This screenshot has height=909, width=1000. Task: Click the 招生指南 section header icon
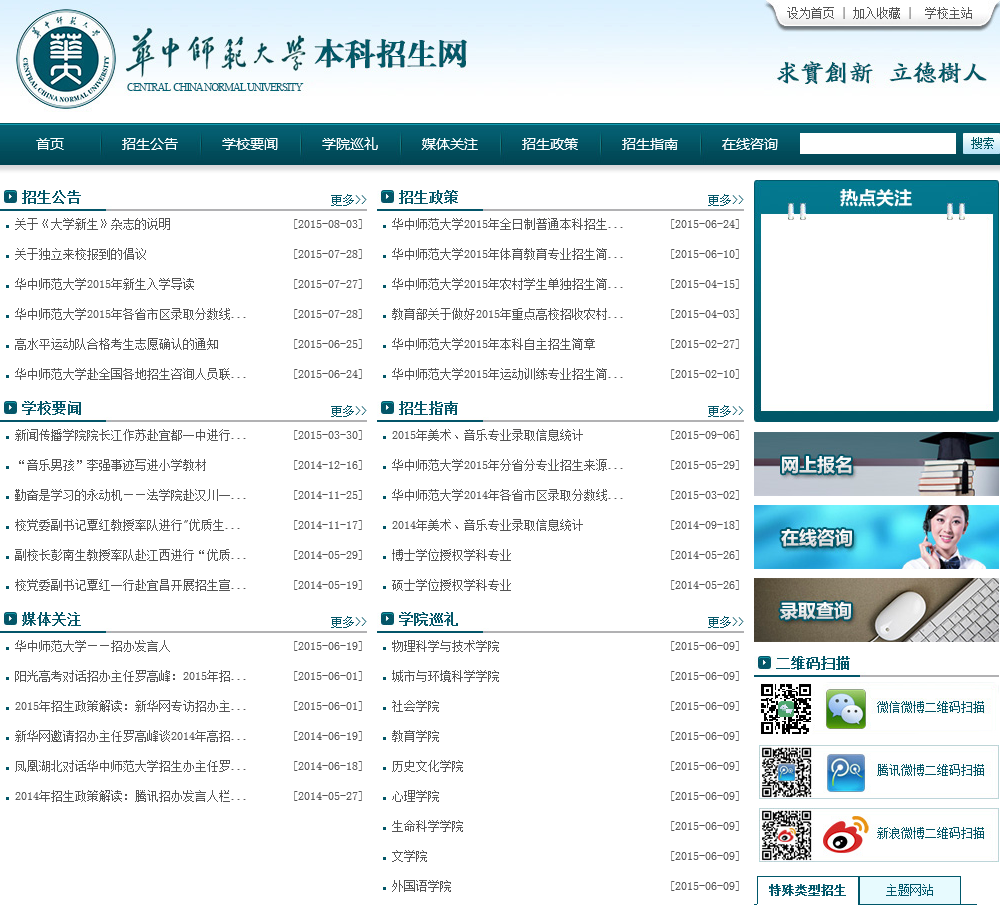[387, 408]
